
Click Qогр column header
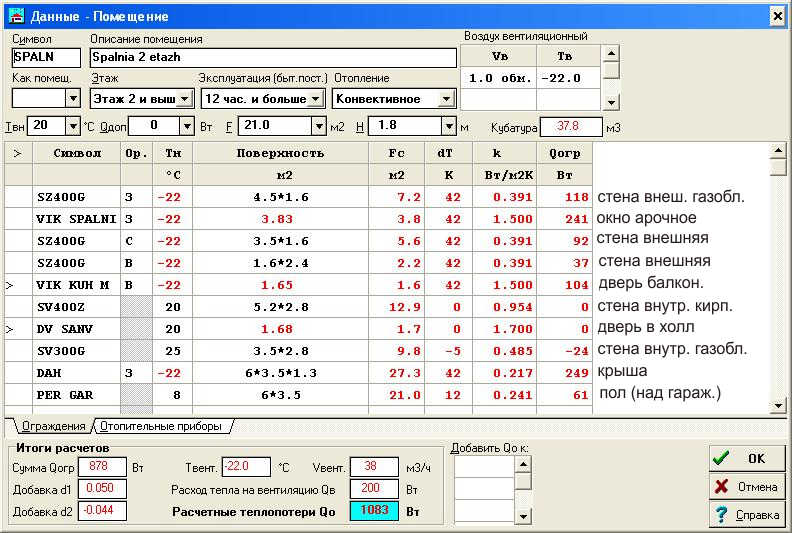click(x=565, y=153)
